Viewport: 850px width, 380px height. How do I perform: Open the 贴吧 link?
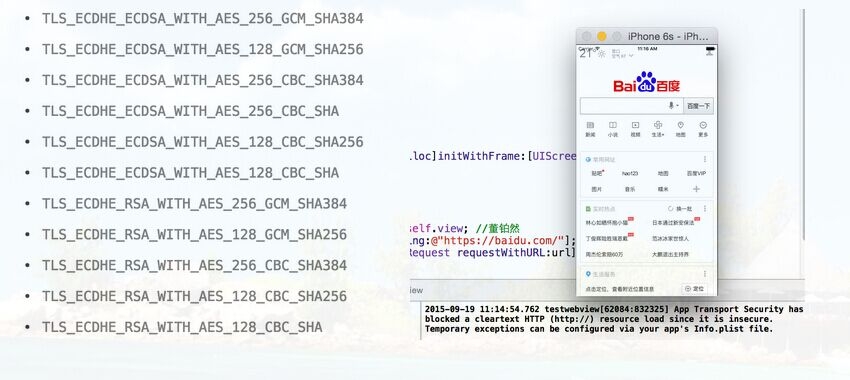tap(597, 173)
